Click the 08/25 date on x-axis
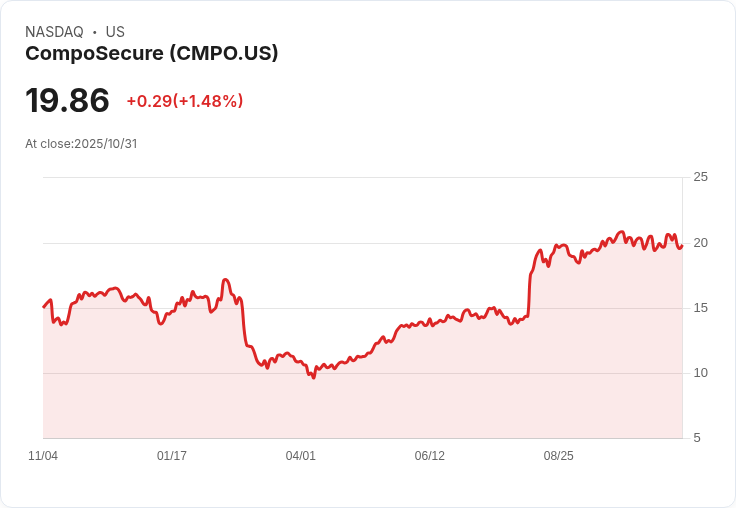This screenshot has width=736, height=508. [559, 456]
